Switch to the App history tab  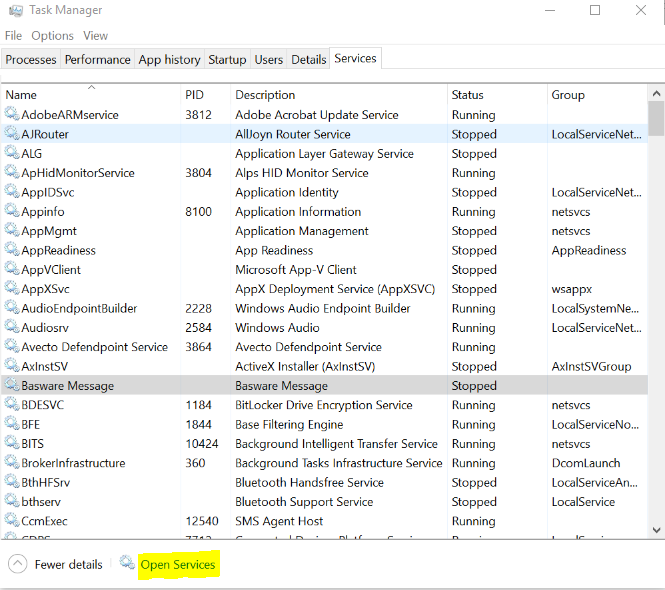pyautogui.click(x=169, y=59)
